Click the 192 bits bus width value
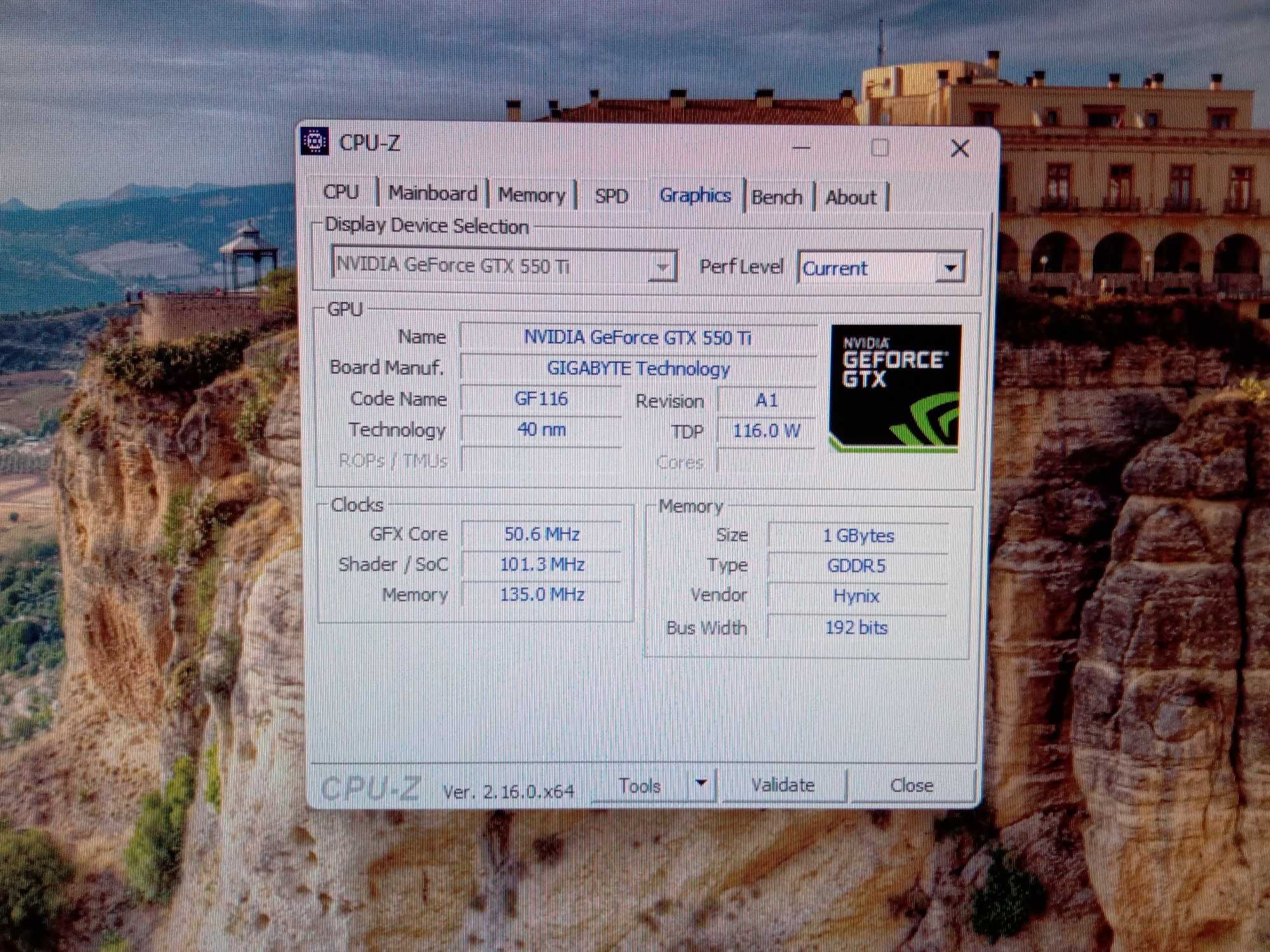Viewport: 1270px width, 952px height. pos(856,628)
